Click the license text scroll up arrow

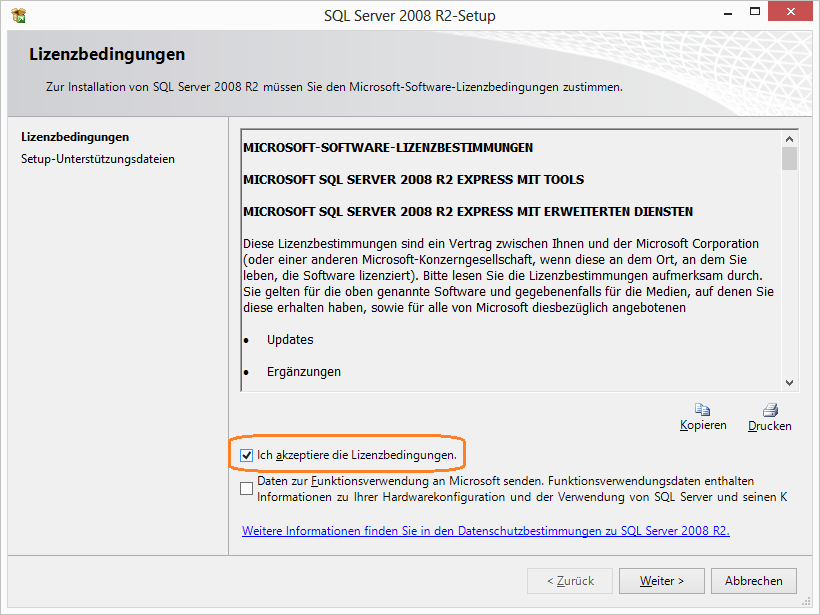(789, 139)
